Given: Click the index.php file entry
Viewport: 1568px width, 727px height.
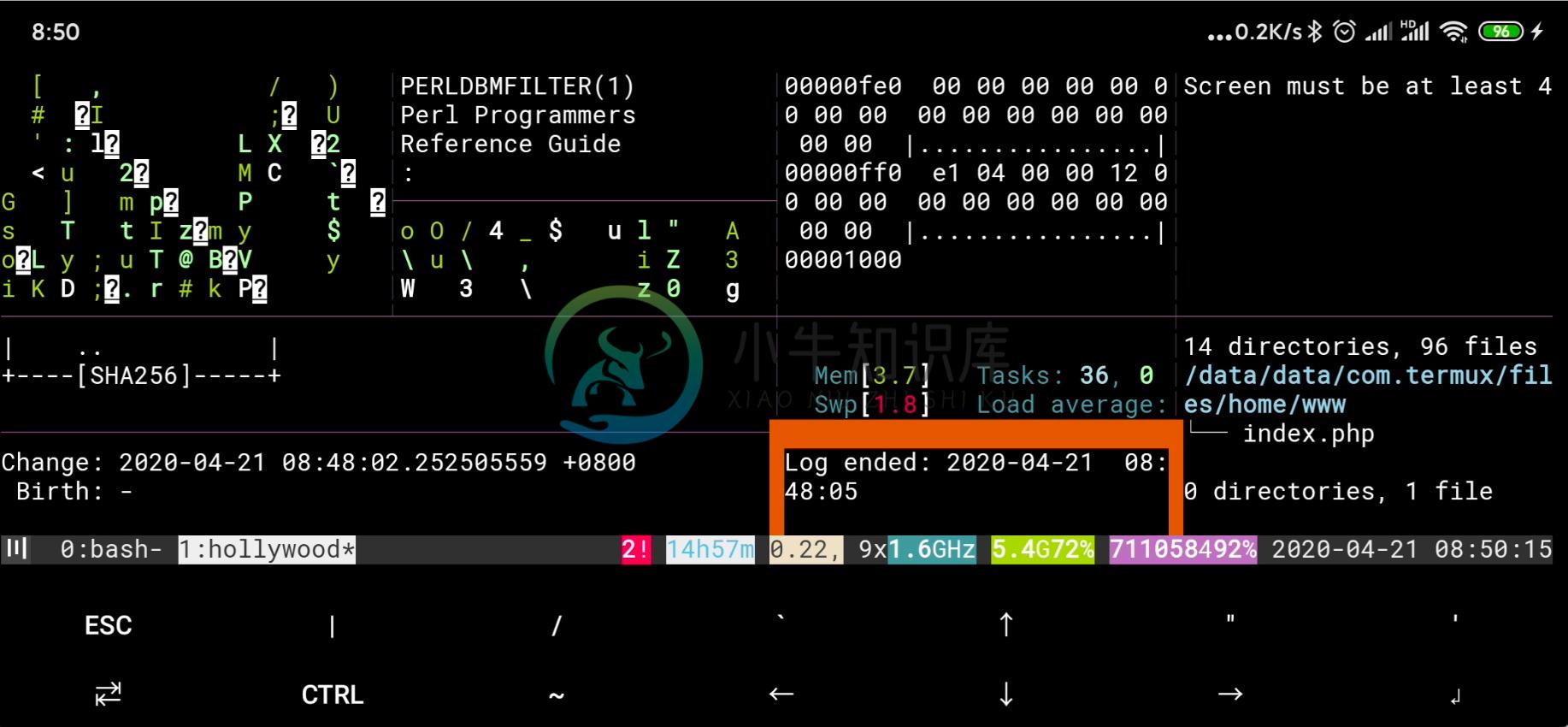Looking at the screenshot, I should (1308, 434).
